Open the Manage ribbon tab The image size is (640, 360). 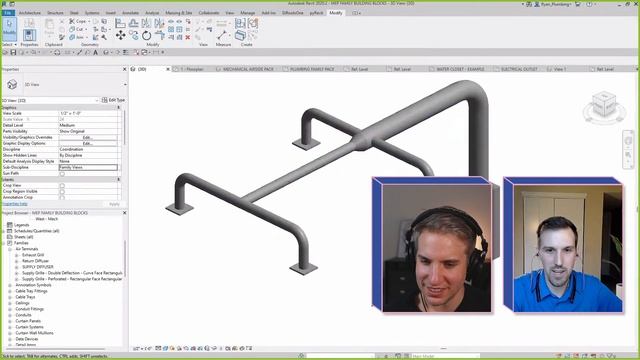click(247, 13)
